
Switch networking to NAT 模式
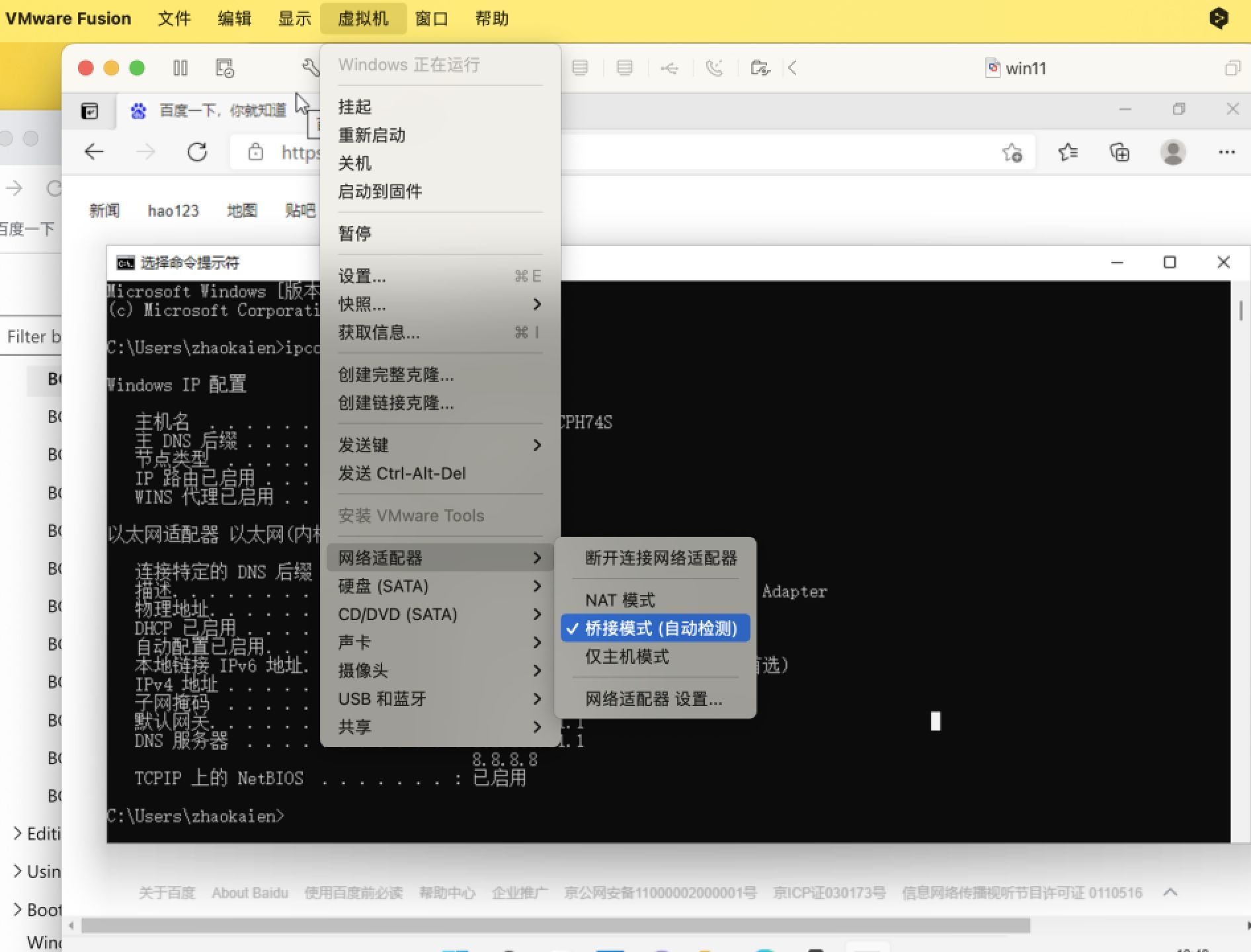click(x=620, y=600)
